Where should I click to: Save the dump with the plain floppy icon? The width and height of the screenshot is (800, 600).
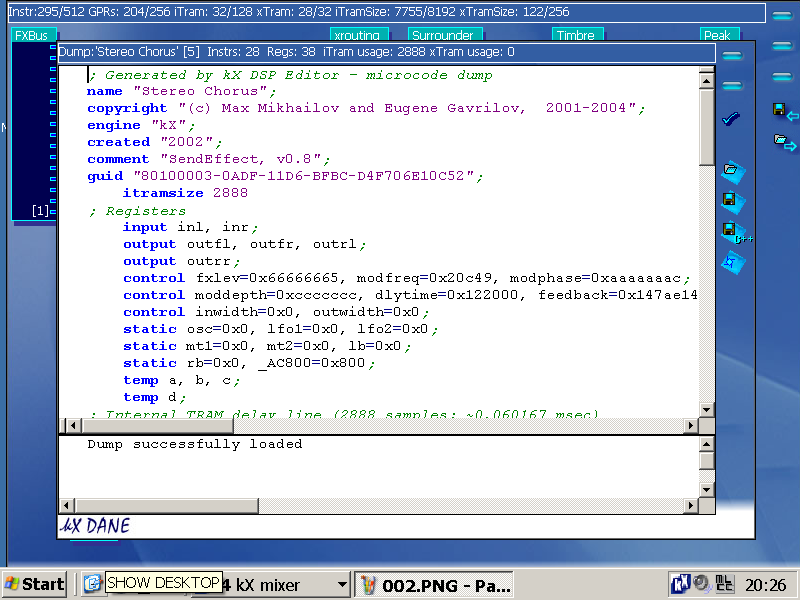pyautogui.click(x=733, y=201)
